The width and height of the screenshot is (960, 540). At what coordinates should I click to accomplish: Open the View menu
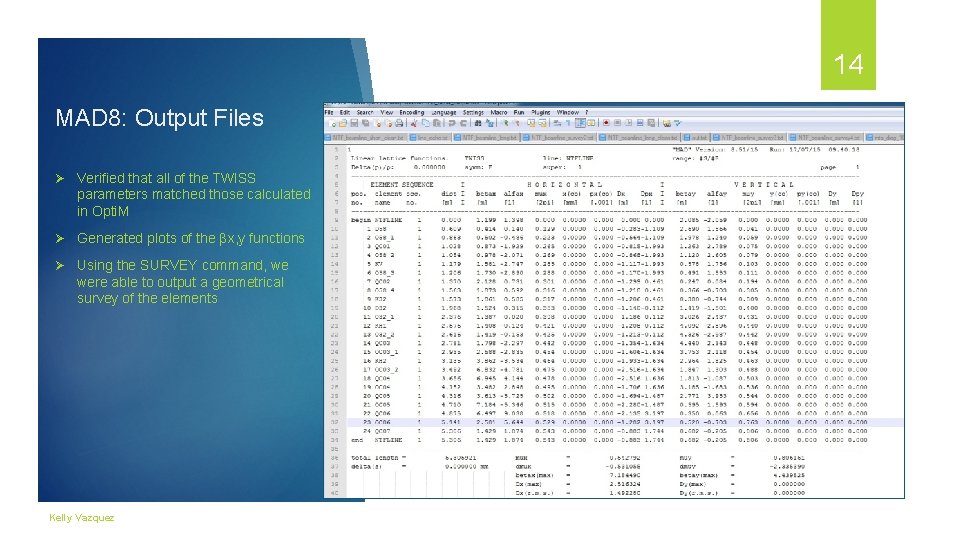coord(387,113)
